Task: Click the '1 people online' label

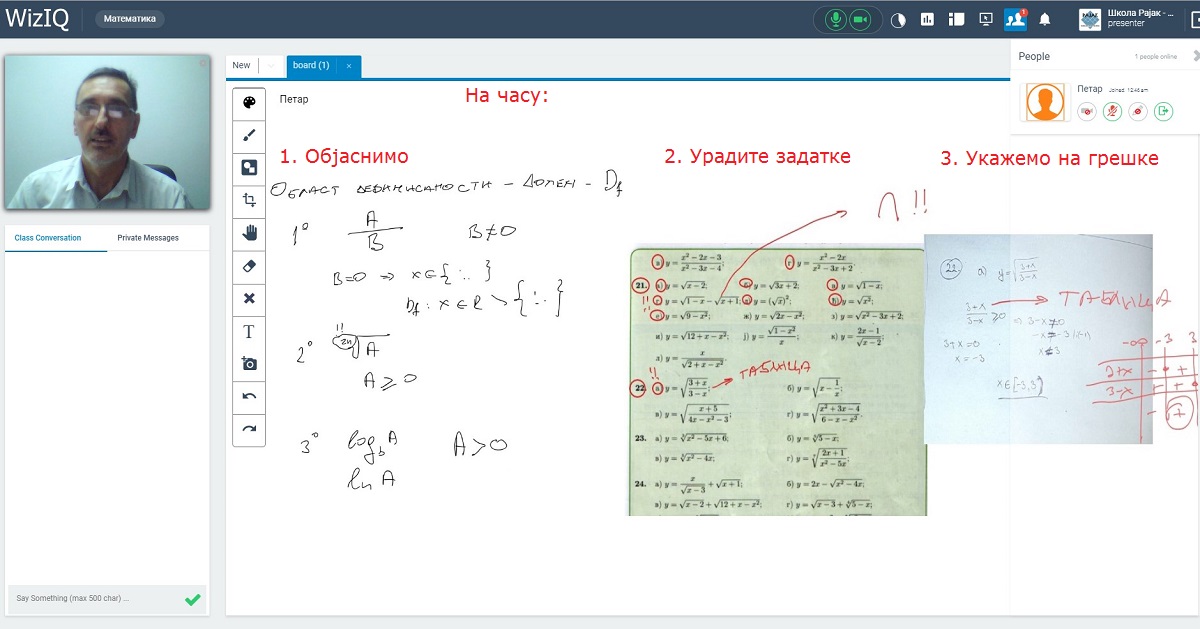Action: 1156,57
